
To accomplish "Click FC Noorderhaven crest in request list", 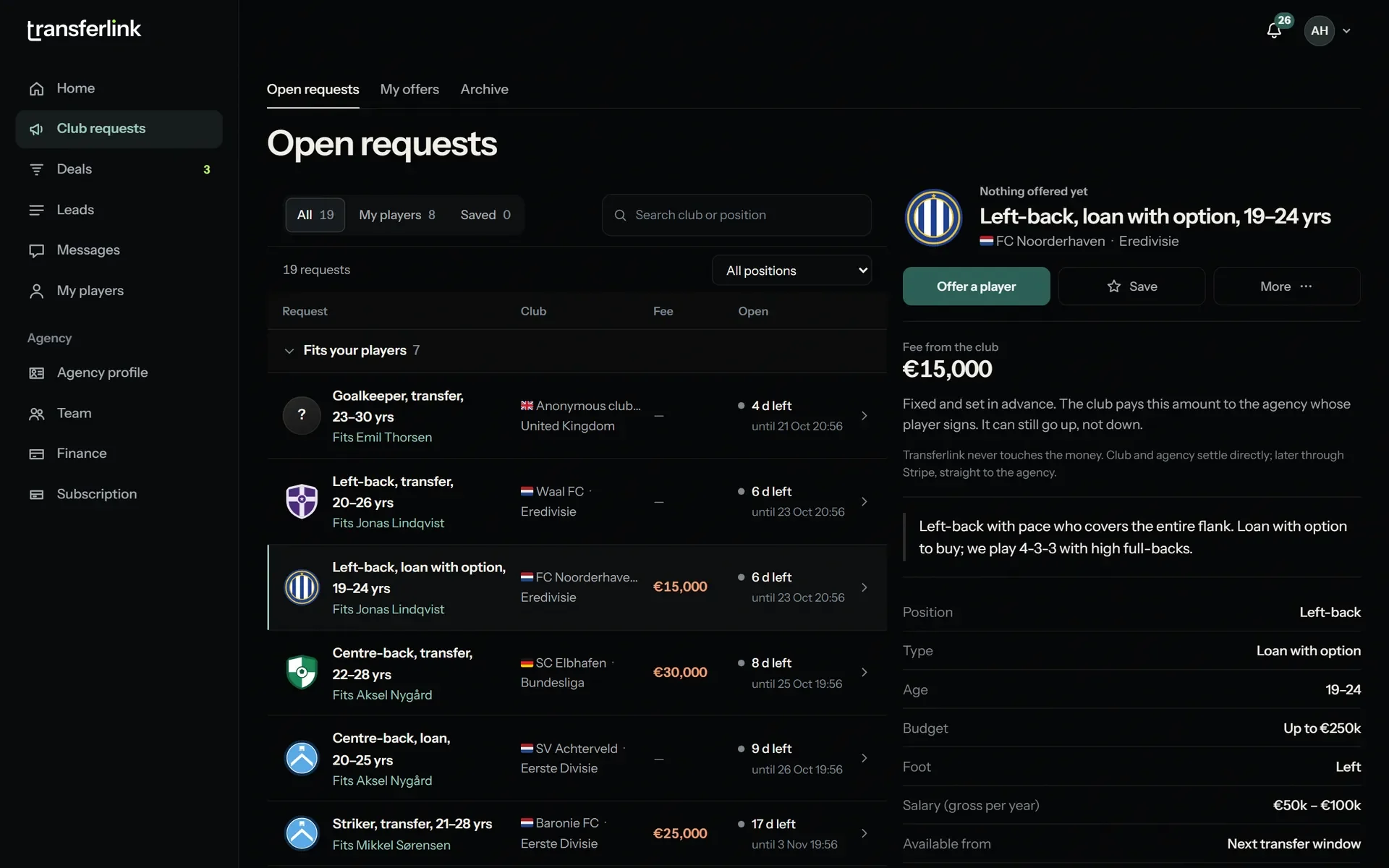I will click(302, 587).
